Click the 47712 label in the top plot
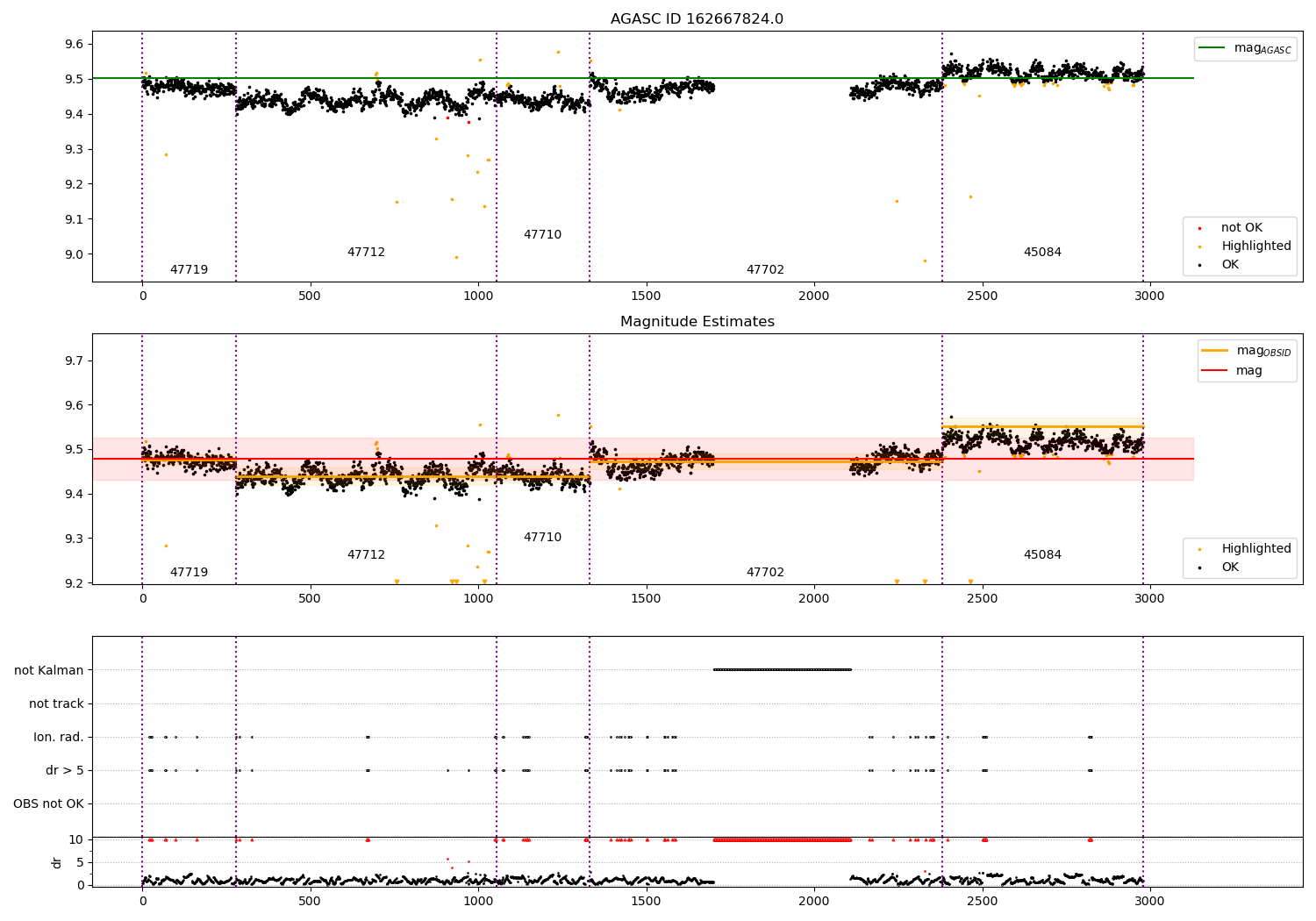Image resolution: width=1316 pixels, height=921 pixels. coord(366,253)
